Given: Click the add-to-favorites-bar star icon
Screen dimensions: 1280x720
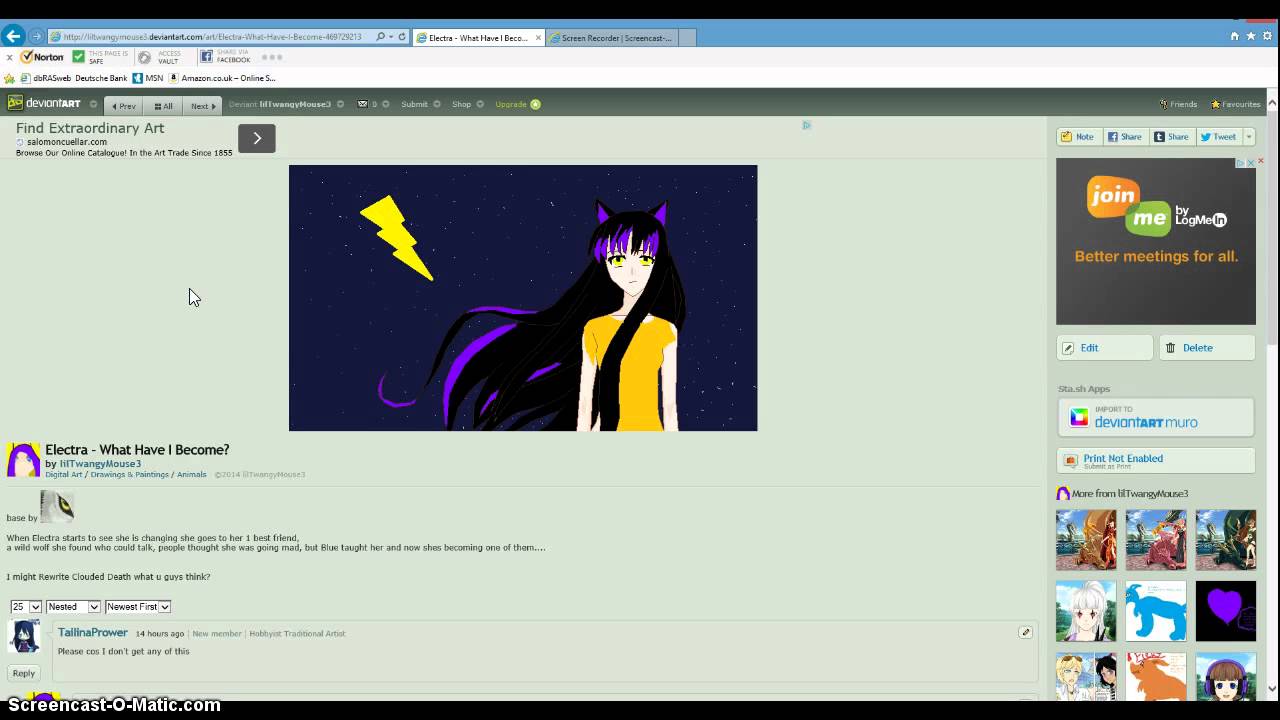Looking at the screenshot, I should [x=10, y=78].
